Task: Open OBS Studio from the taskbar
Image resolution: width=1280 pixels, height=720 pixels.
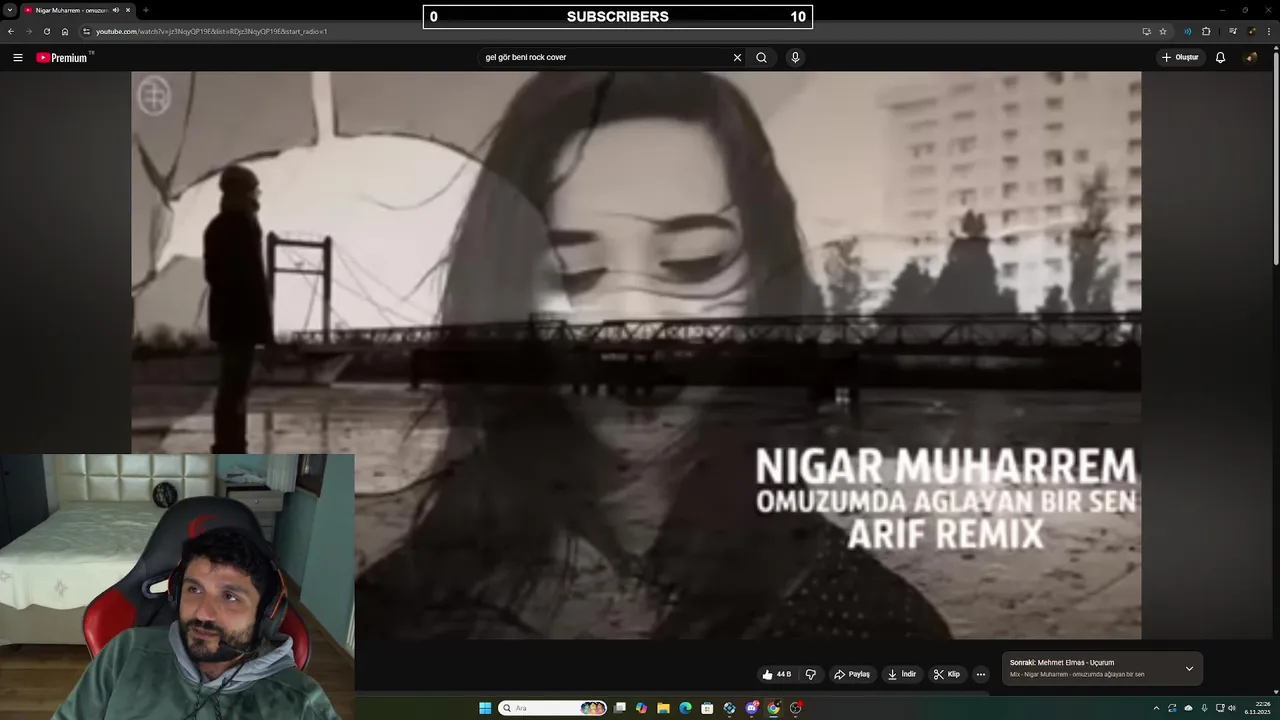Action: point(796,708)
